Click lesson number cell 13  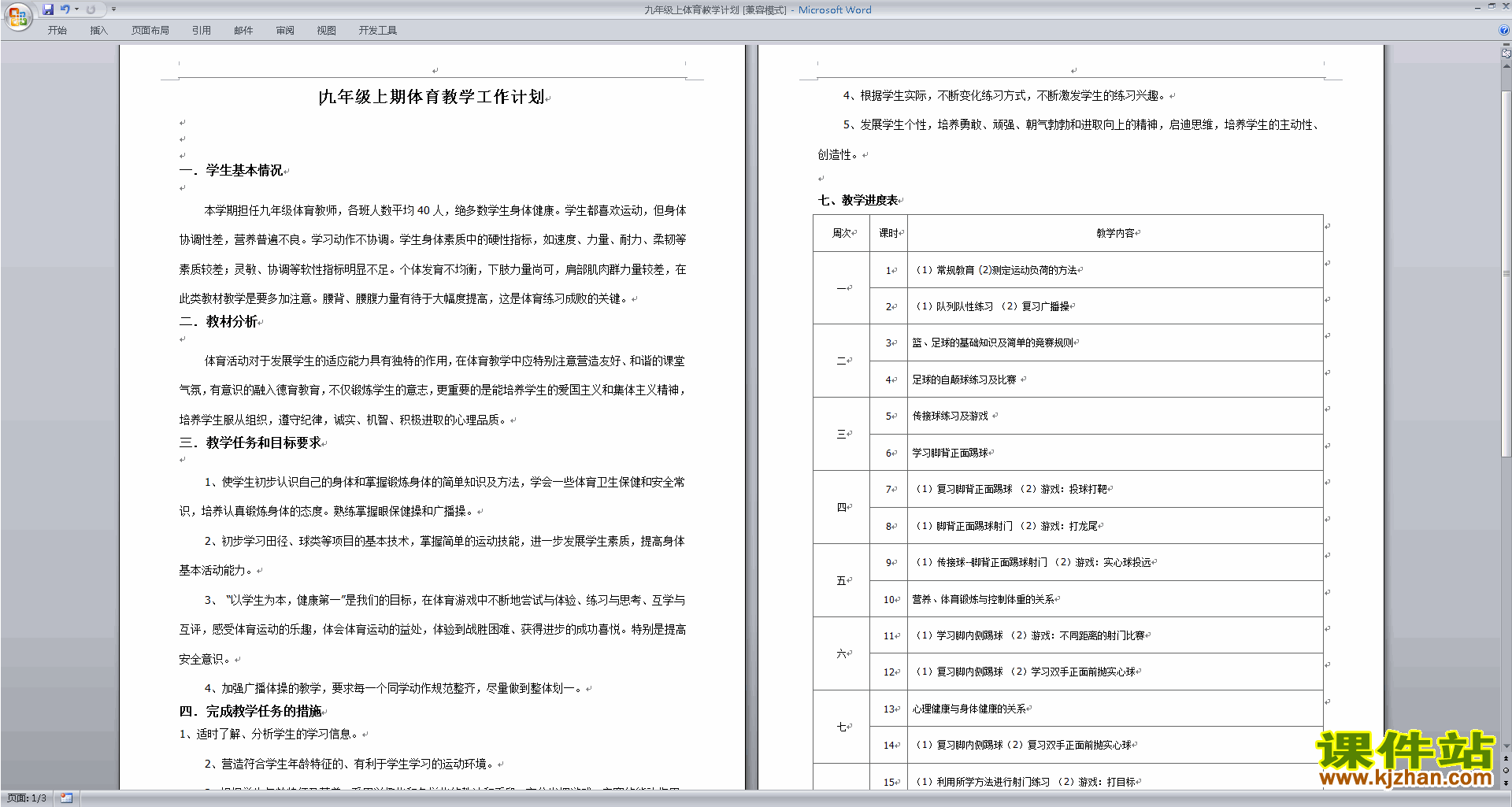pos(888,709)
